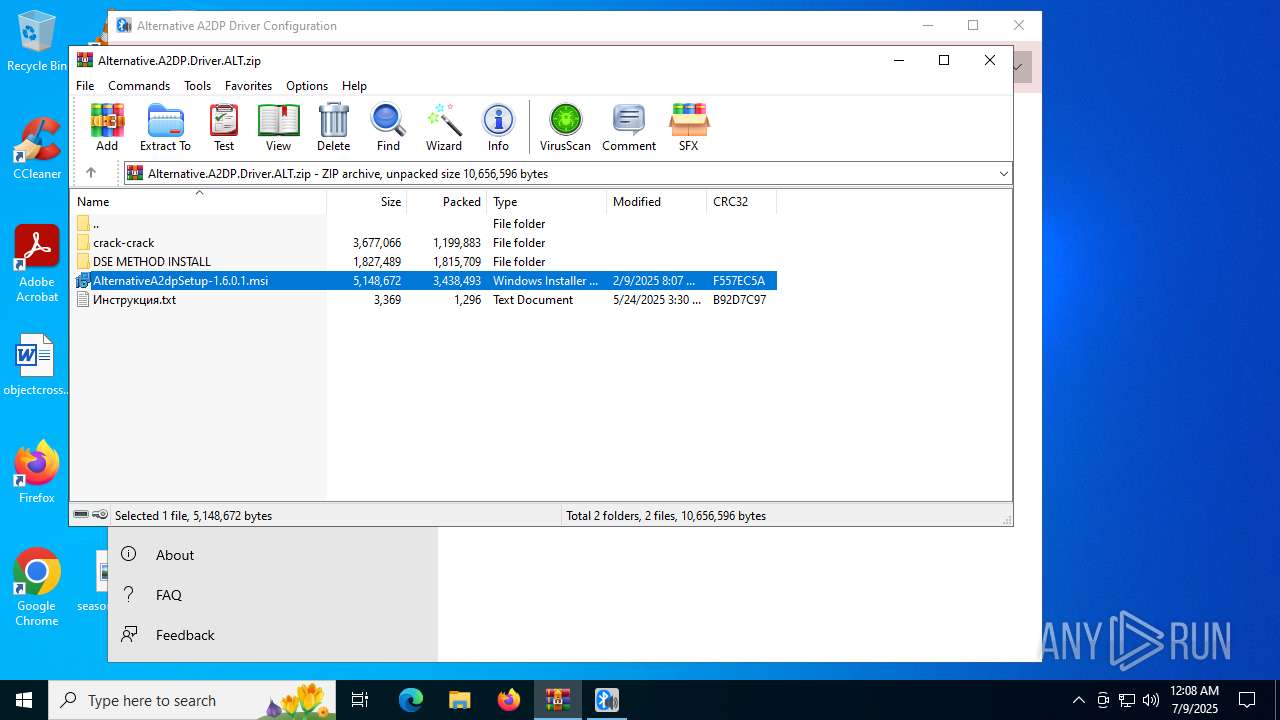Open the notification center icon
This screenshot has height=720, width=1280.
(1247, 700)
